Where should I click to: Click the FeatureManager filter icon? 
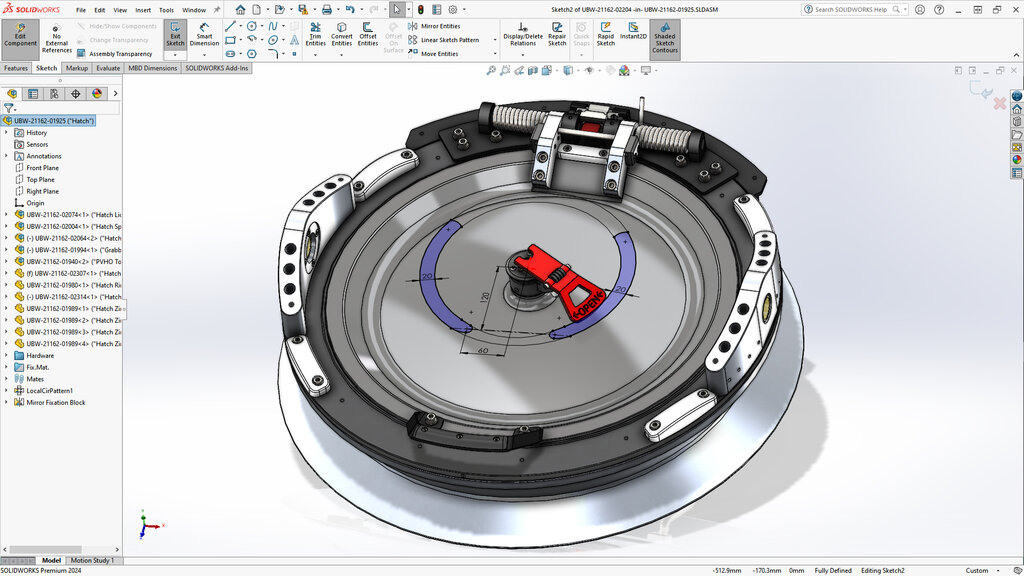(8, 108)
